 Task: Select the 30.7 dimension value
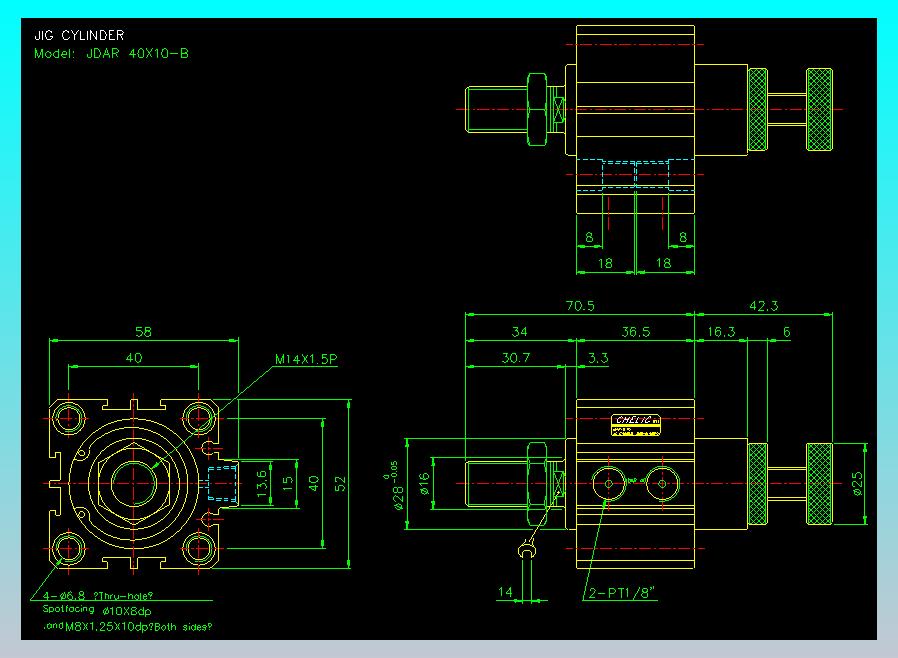click(516, 358)
